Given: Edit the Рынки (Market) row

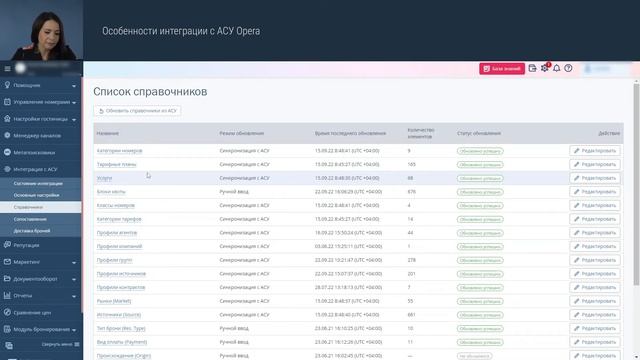Looking at the screenshot, I should 595,301.
